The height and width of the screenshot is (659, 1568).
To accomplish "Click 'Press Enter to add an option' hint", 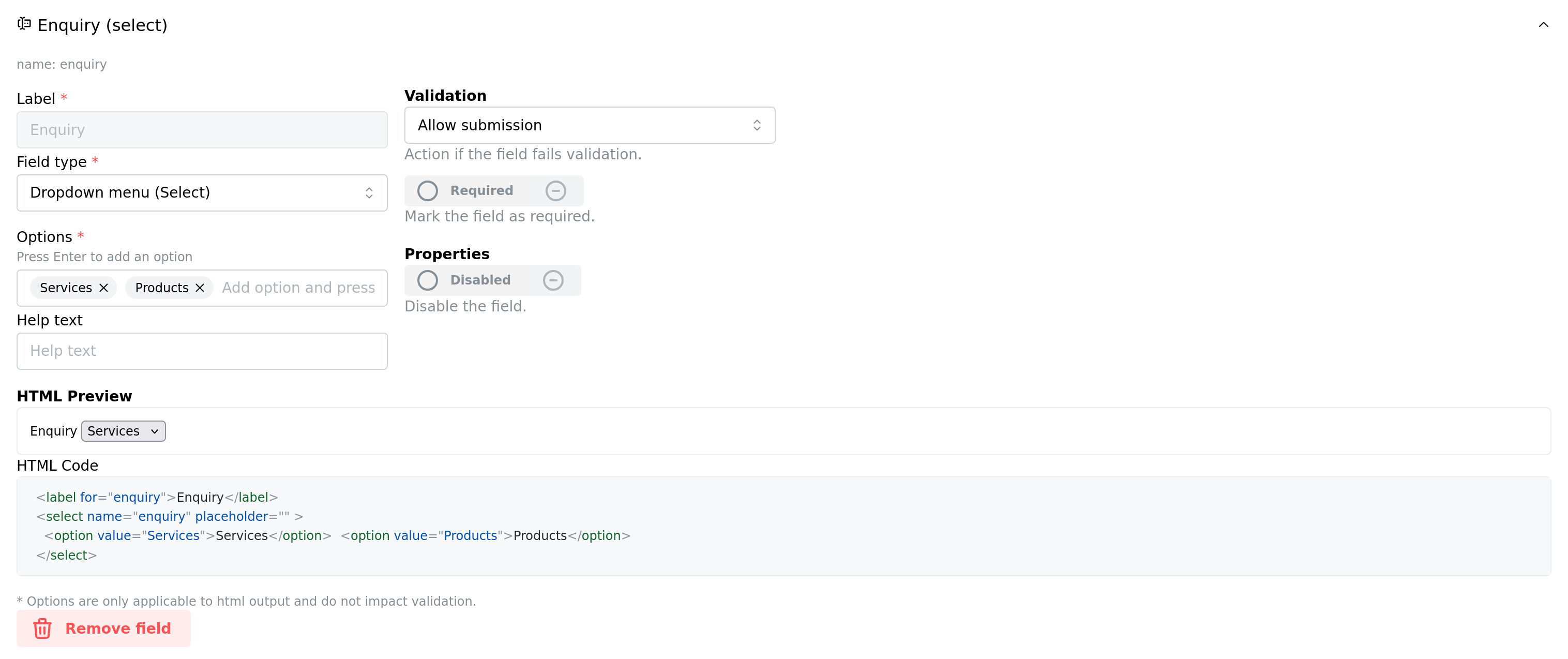I will click(104, 257).
